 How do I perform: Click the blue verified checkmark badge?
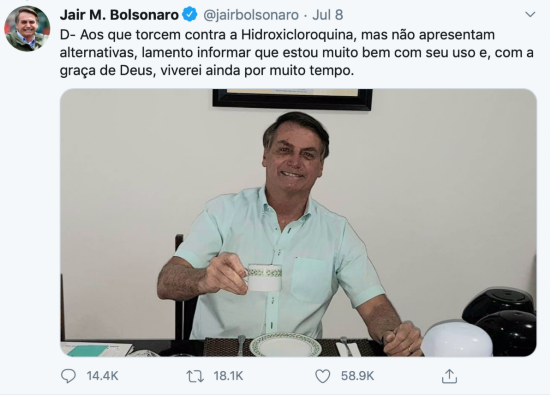click(190, 14)
